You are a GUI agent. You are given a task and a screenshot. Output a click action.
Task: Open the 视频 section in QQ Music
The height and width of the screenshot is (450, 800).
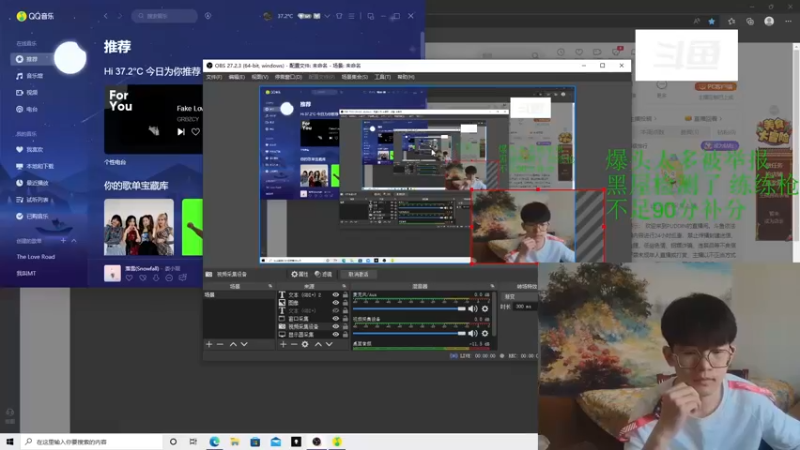27,93
